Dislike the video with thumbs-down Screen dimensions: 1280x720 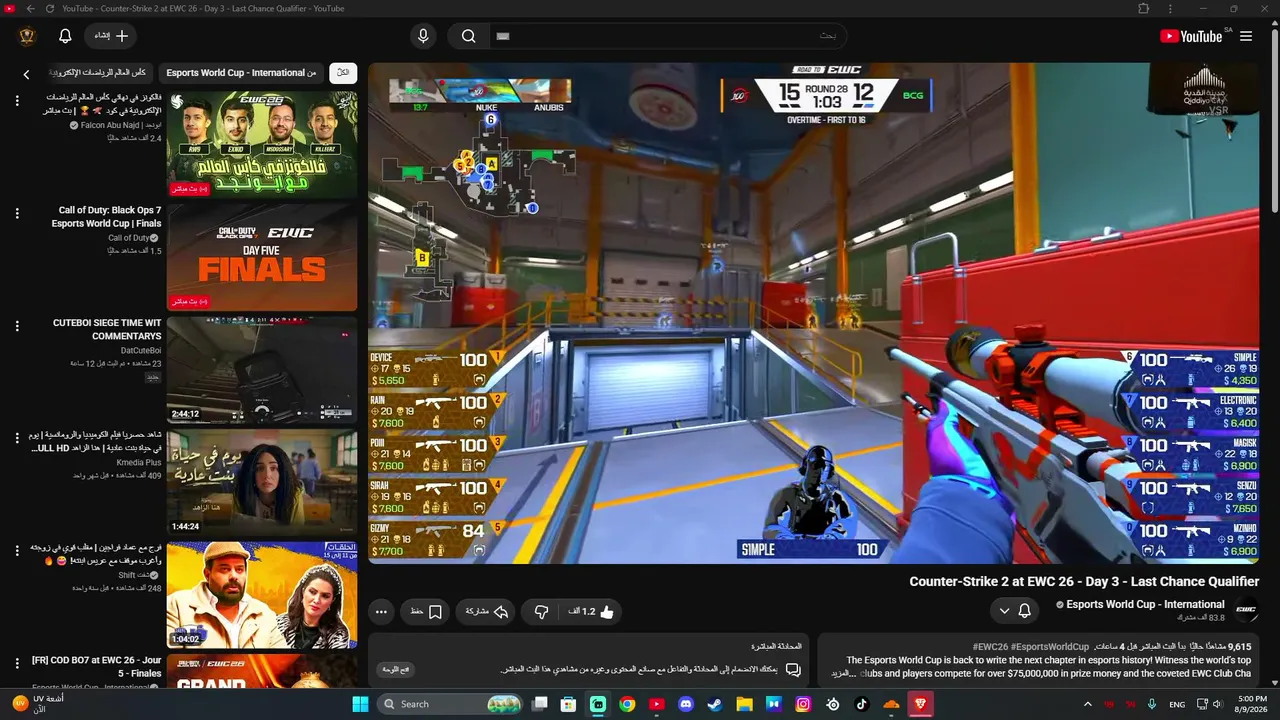[x=541, y=611]
